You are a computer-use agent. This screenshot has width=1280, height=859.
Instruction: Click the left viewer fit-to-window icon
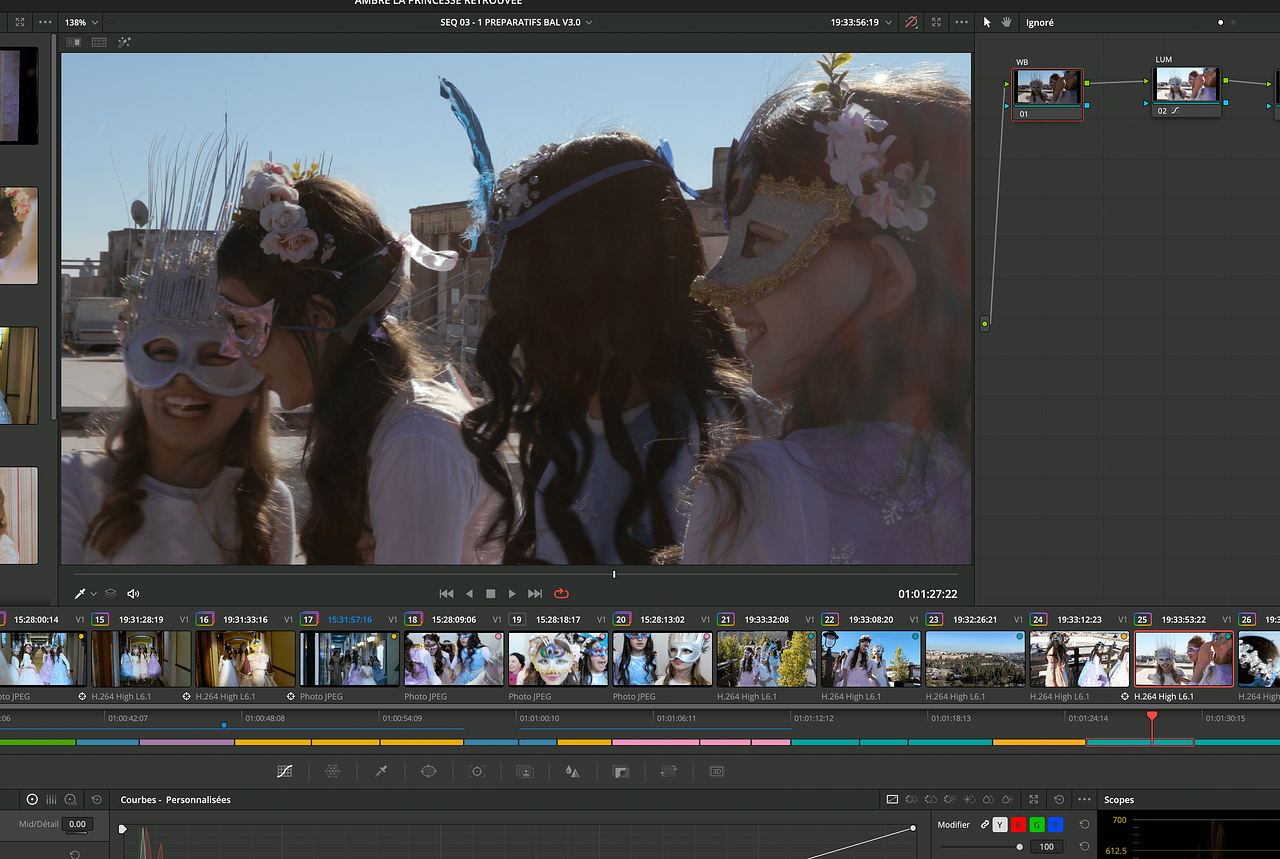click(20, 22)
